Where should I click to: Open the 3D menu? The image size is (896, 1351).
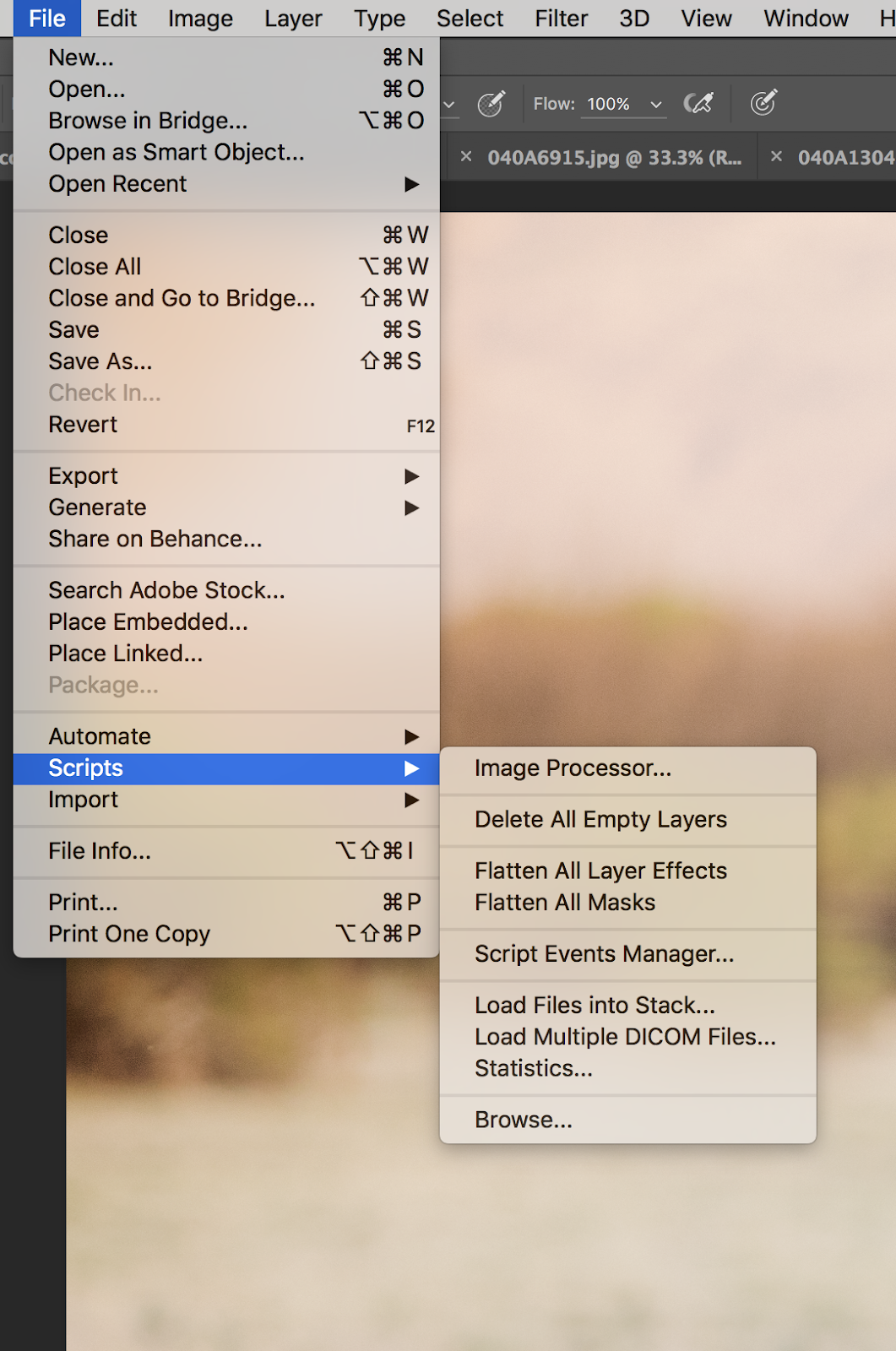634,18
